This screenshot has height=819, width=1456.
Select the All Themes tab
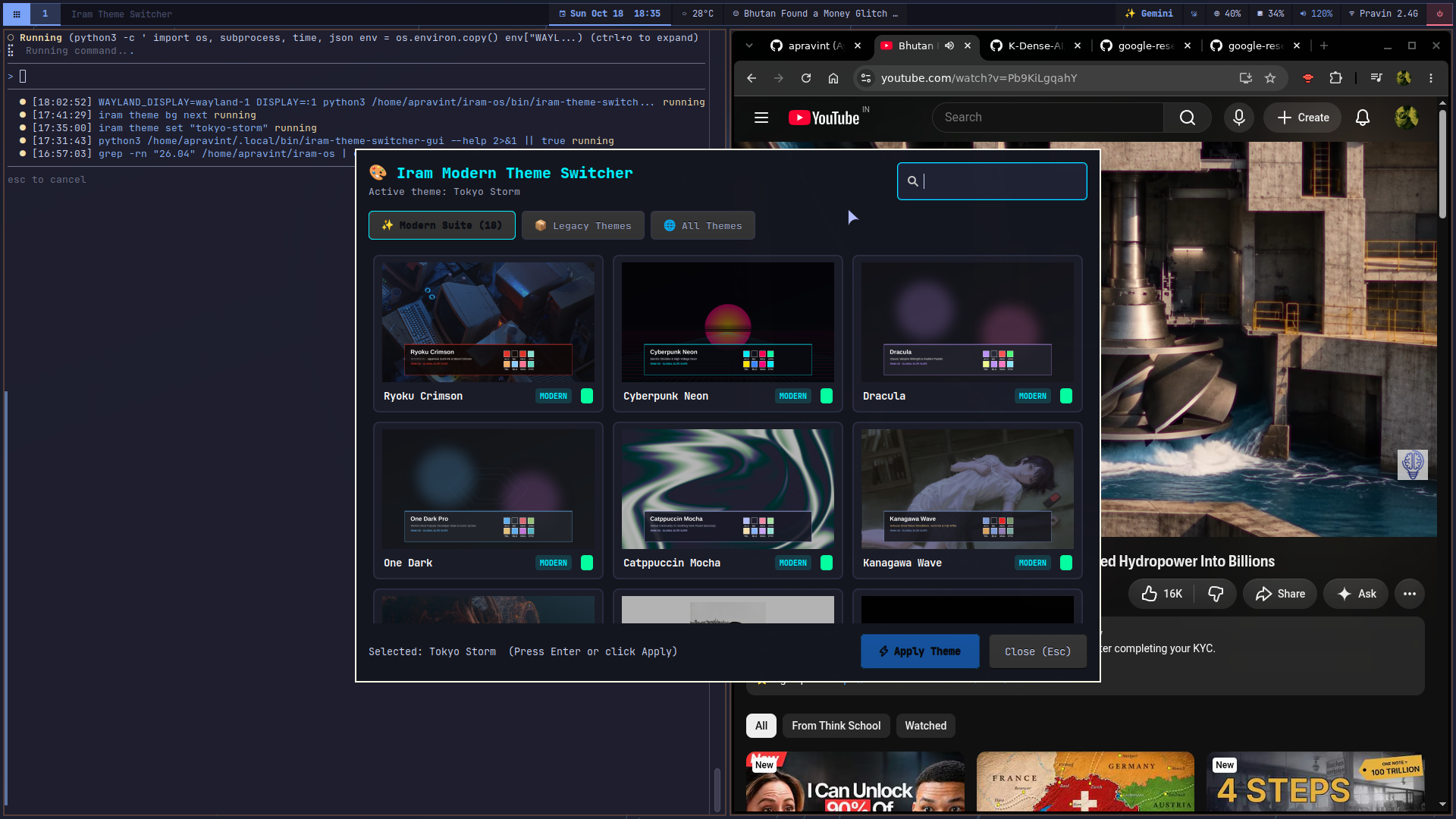(703, 225)
